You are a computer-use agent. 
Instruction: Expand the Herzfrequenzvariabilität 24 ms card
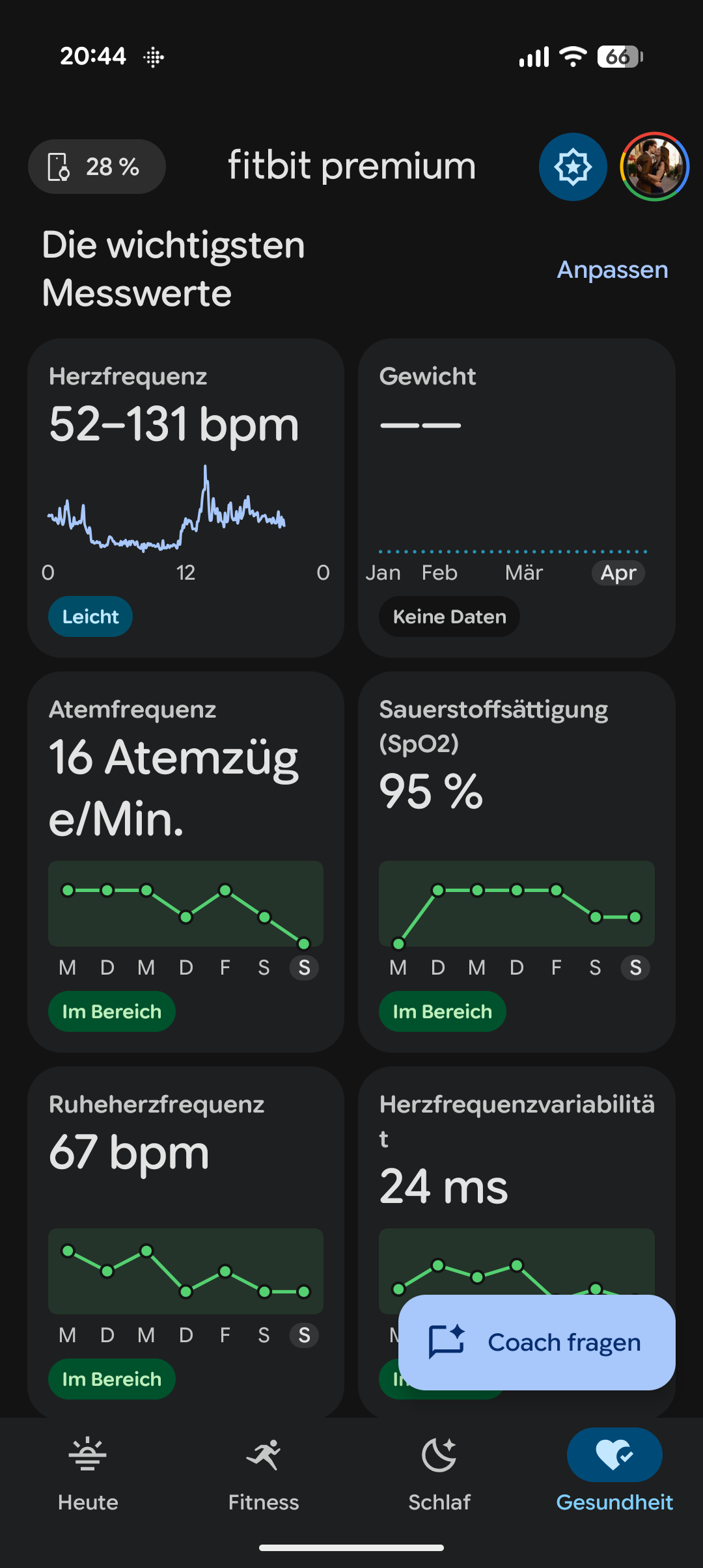(516, 1171)
